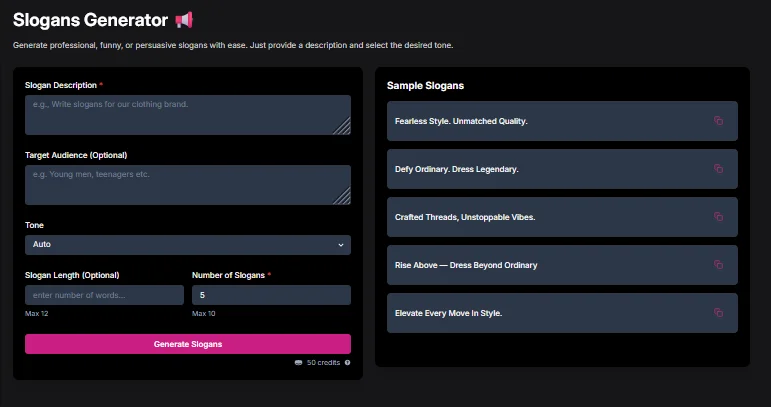
Task: Open the Tone dropdown set to Auto
Action: tap(187, 245)
